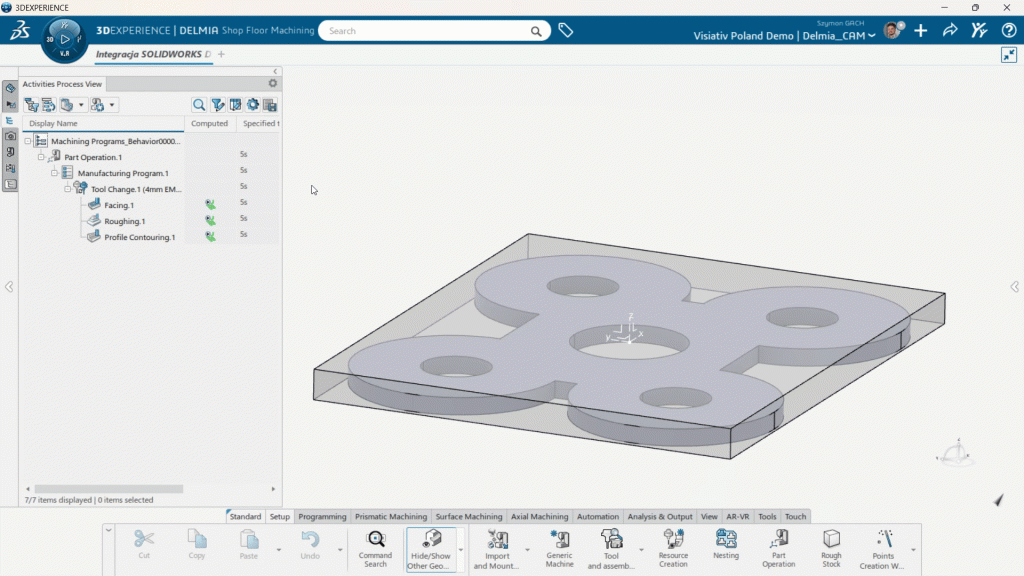This screenshot has width=1024, height=576.
Task: Click the save table layout icon
Action: pyautogui.click(x=270, y=104)
